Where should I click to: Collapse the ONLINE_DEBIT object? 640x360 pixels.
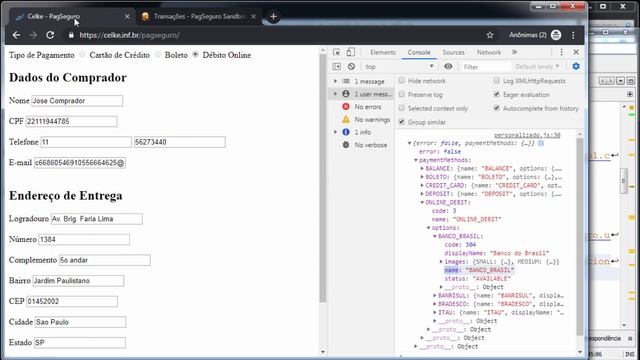[422, 202]
